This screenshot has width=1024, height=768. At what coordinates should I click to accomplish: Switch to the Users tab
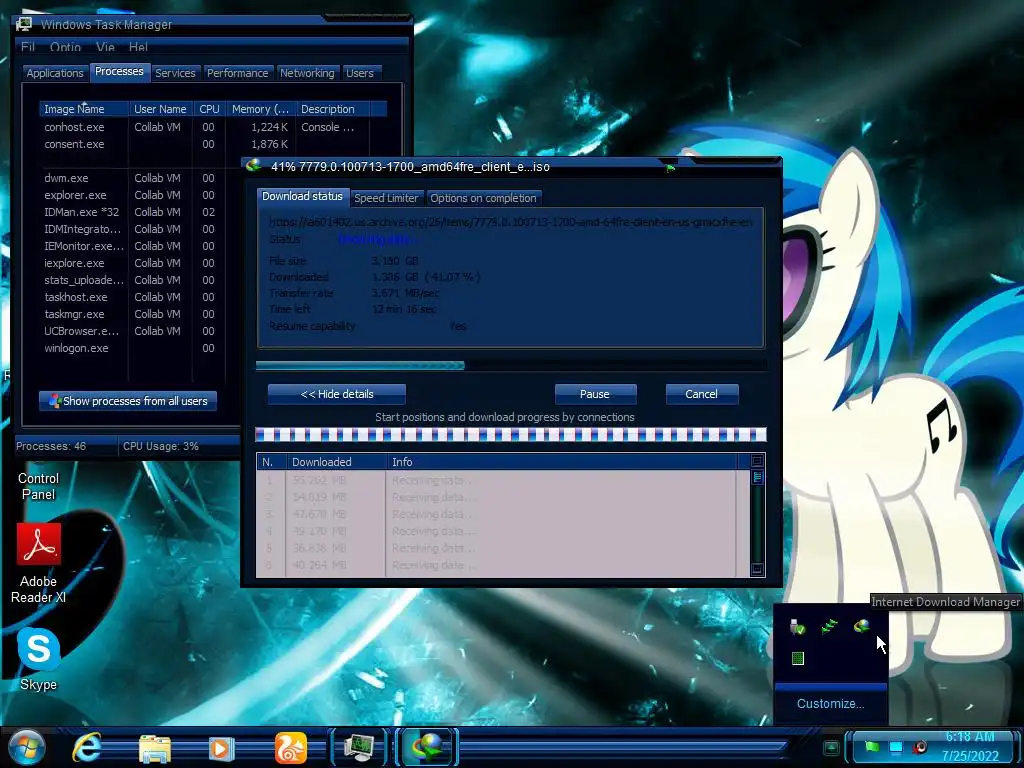pyautogui.click(x=360, y=73)
